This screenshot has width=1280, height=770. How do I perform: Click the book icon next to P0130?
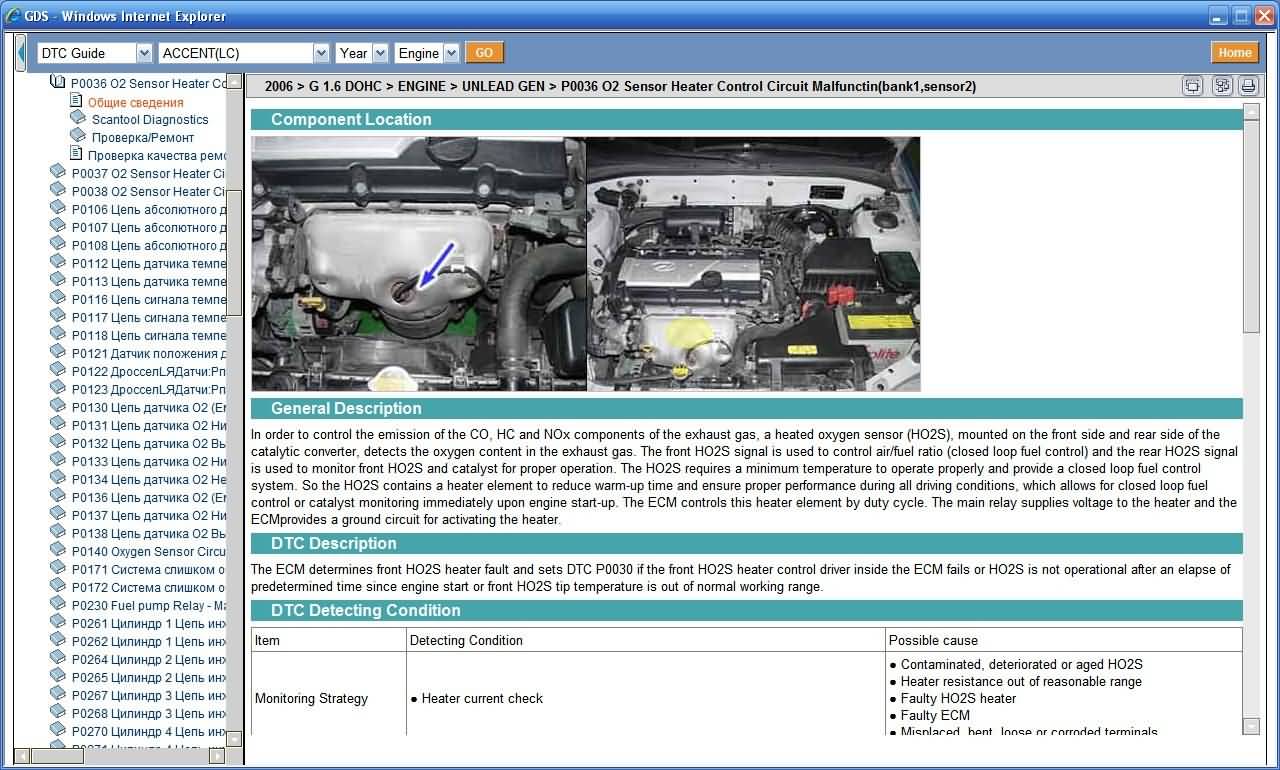[58, 406]
